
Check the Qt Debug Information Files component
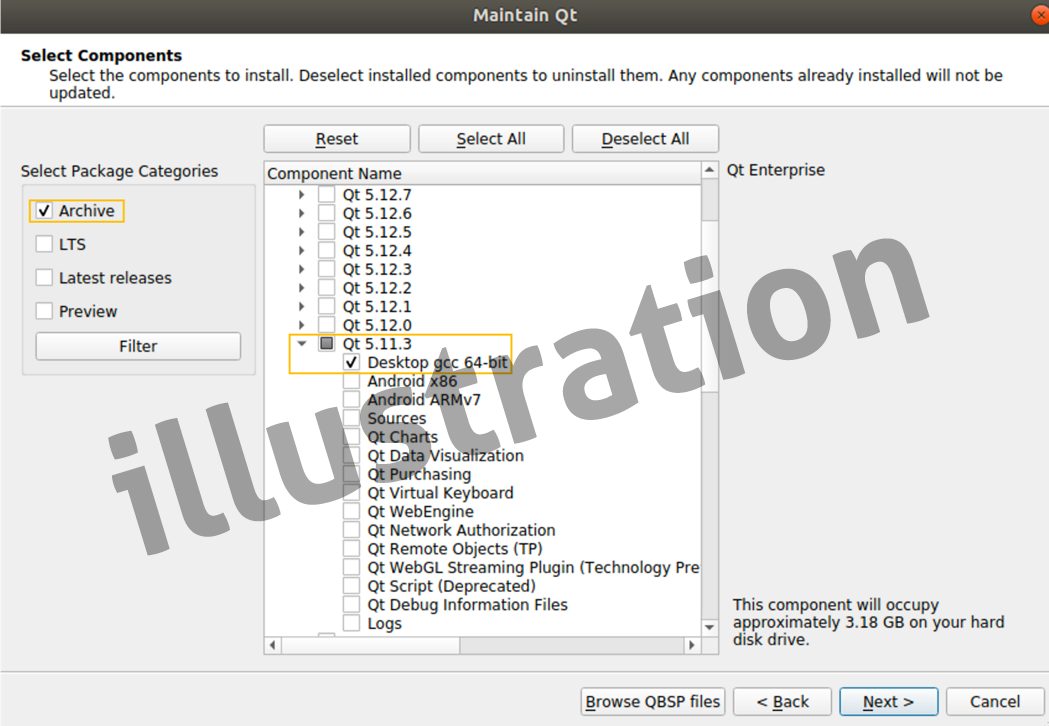(351, 604)
